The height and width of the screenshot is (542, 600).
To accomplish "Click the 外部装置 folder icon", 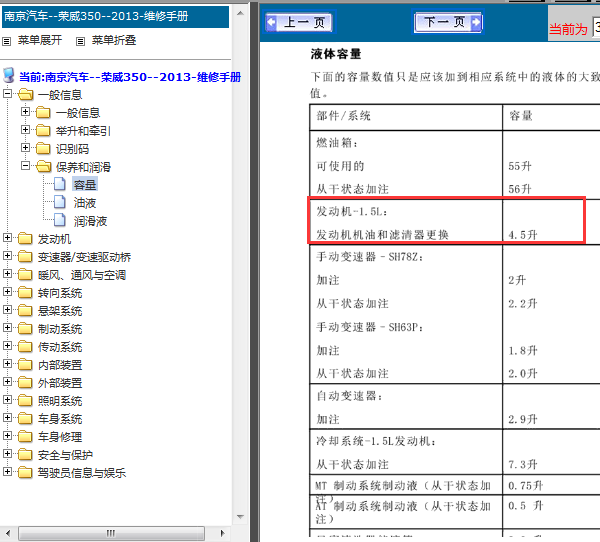I will coord(25,382).
